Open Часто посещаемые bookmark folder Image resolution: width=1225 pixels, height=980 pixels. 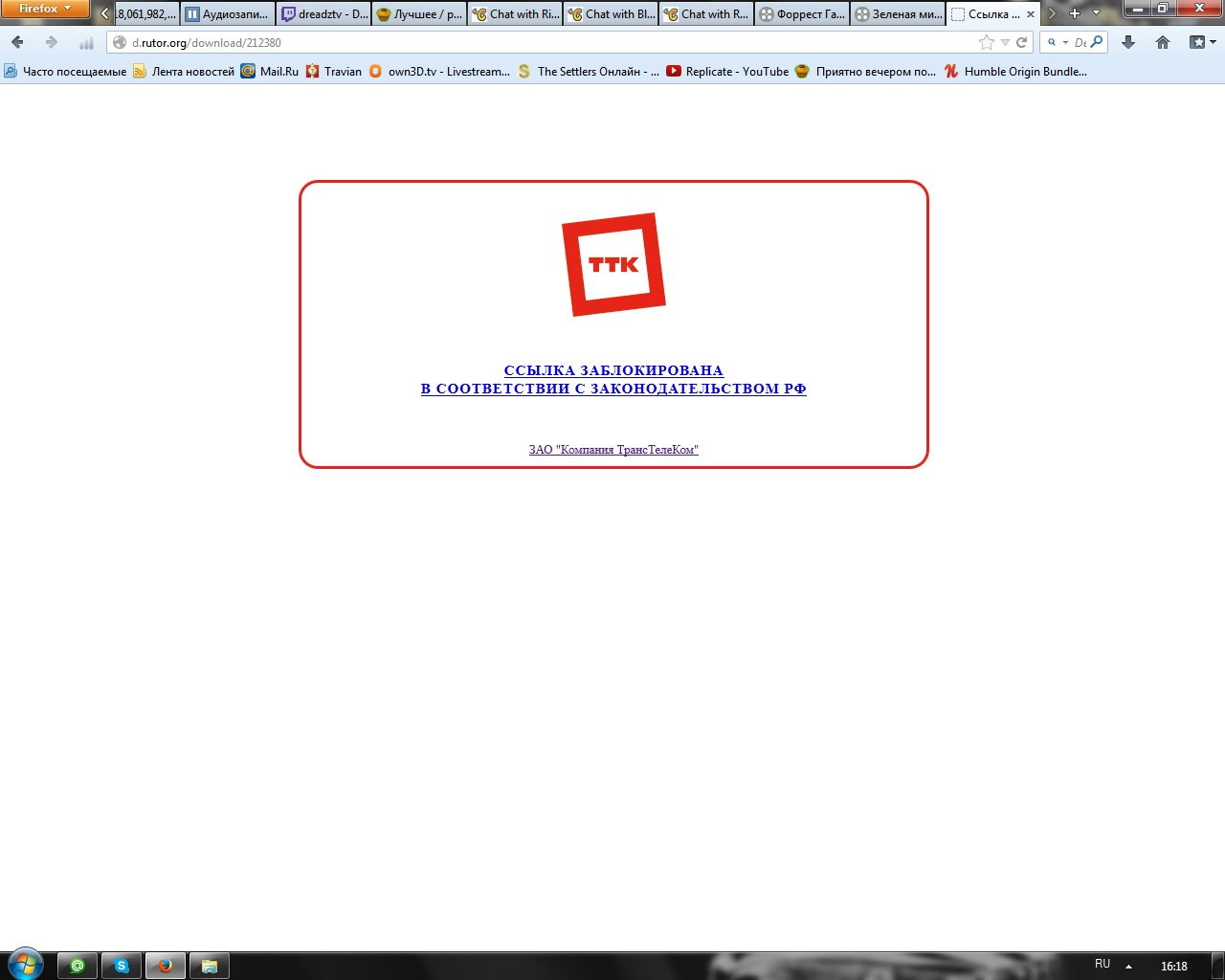(x=65, y=71)
